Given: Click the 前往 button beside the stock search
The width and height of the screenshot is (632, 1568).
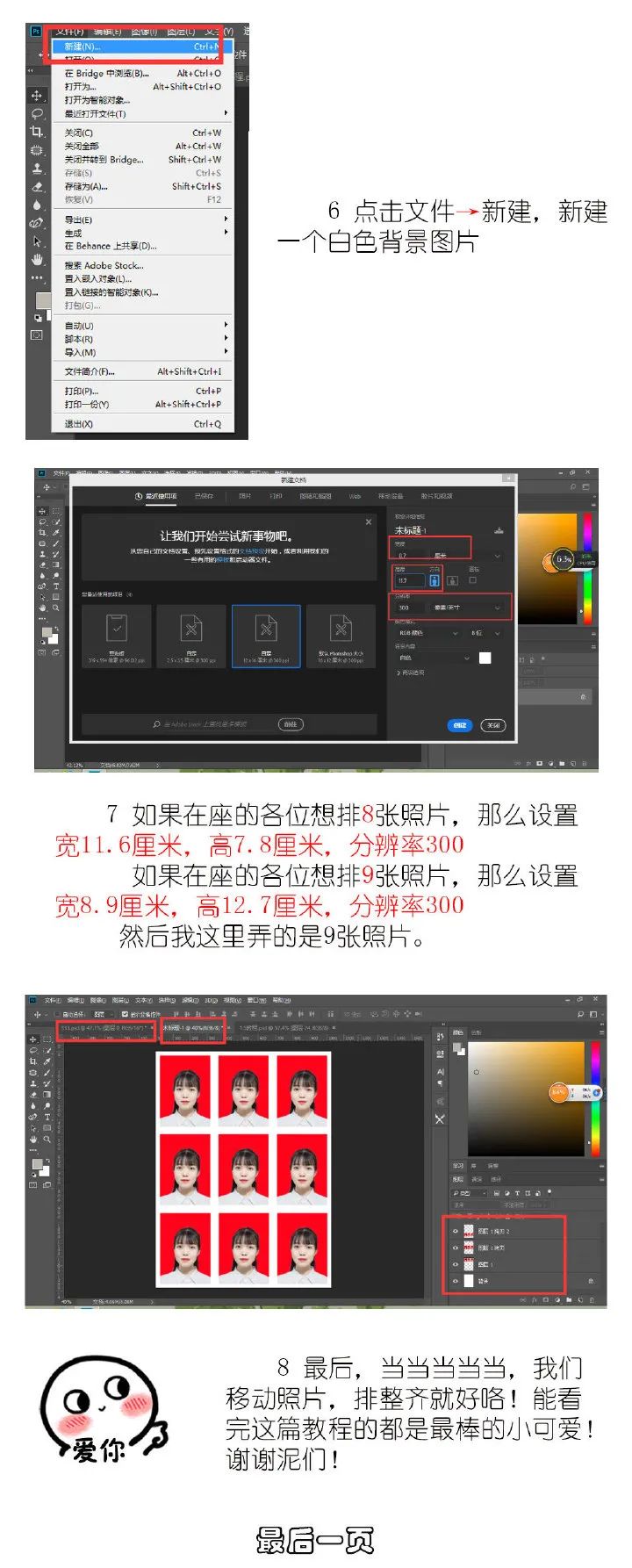Looking at the screenshot, I should pyautogui.click(x=291, y=724).
